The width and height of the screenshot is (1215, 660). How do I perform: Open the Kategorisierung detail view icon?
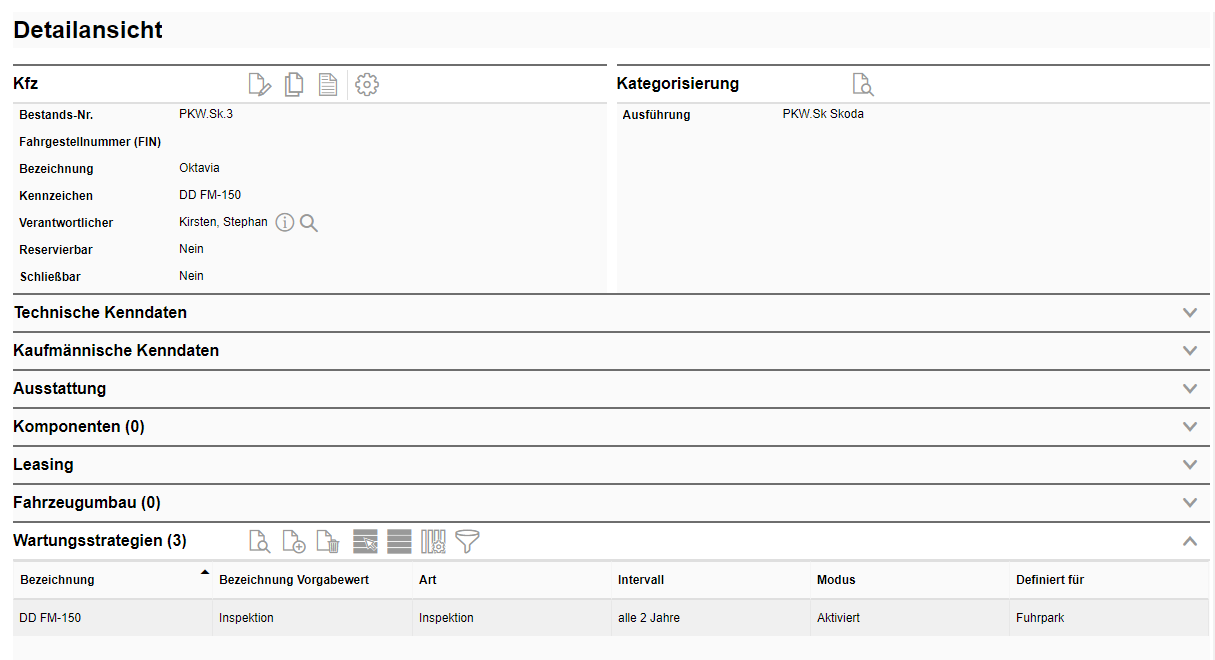click(862, 85)
